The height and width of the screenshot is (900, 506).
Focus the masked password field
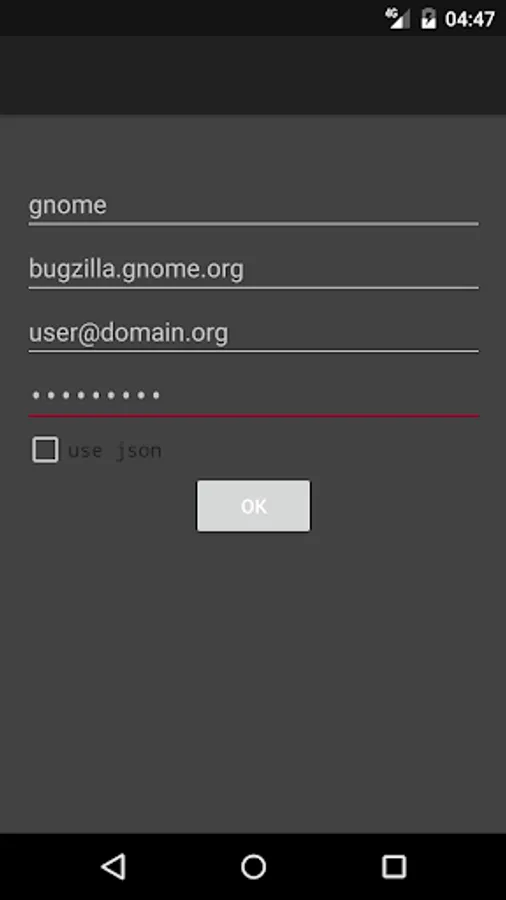pyautogui.click(x=253, y=396)
